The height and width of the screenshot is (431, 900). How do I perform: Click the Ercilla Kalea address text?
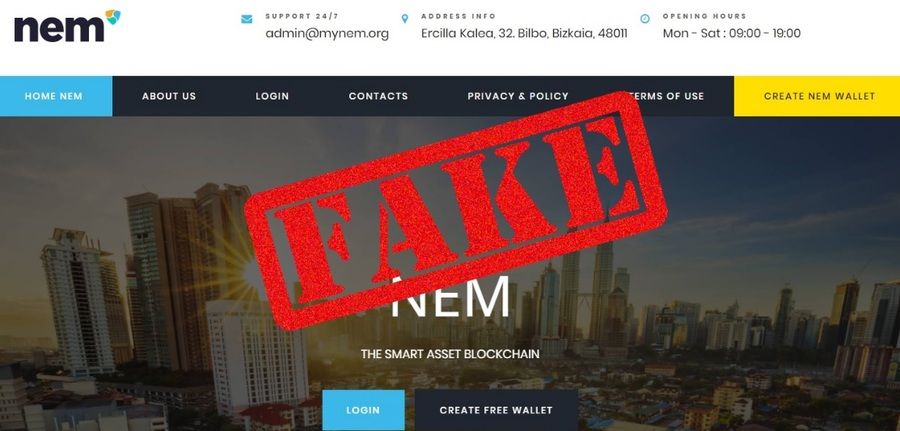(524, 33)
